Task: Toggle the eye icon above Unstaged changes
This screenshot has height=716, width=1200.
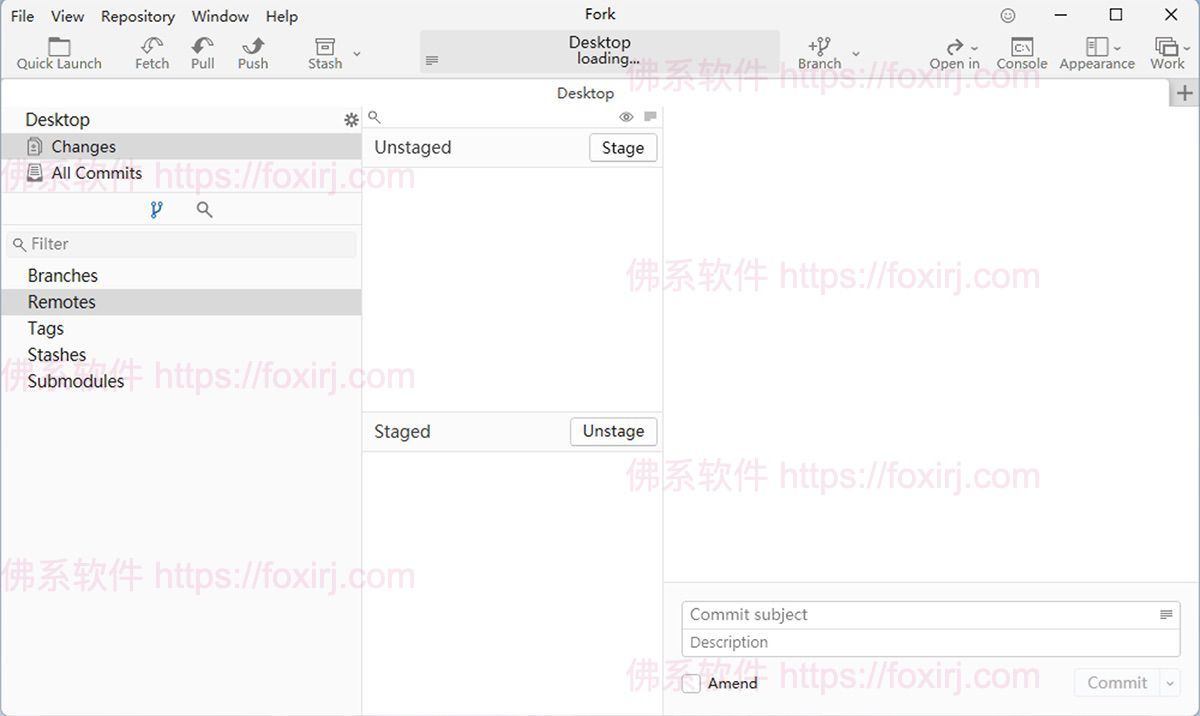Action: pyautogui.click(x=627, y=117)
